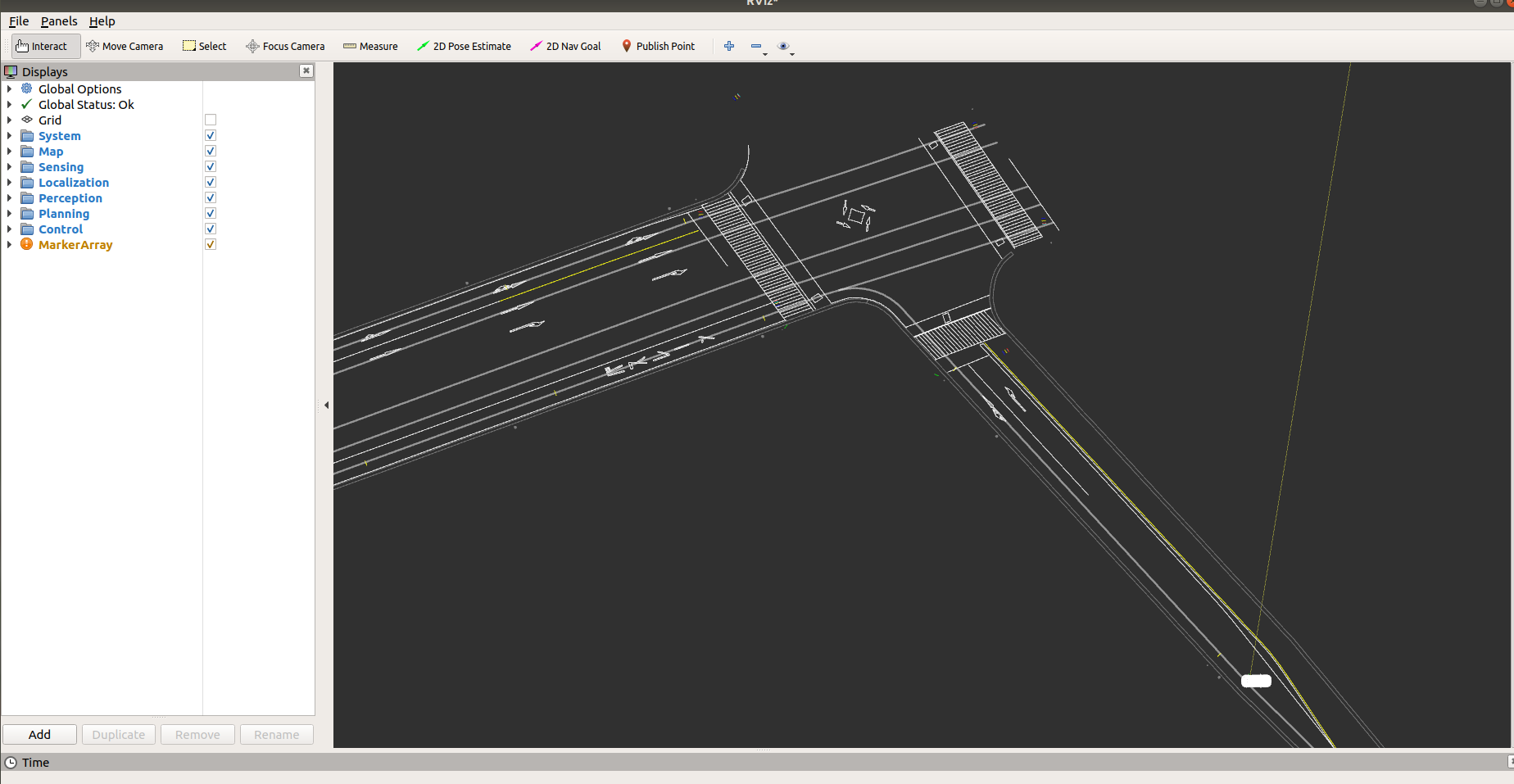Pick the 2D Nav Goal tool
1514x784 pixels.
point(564,46)
